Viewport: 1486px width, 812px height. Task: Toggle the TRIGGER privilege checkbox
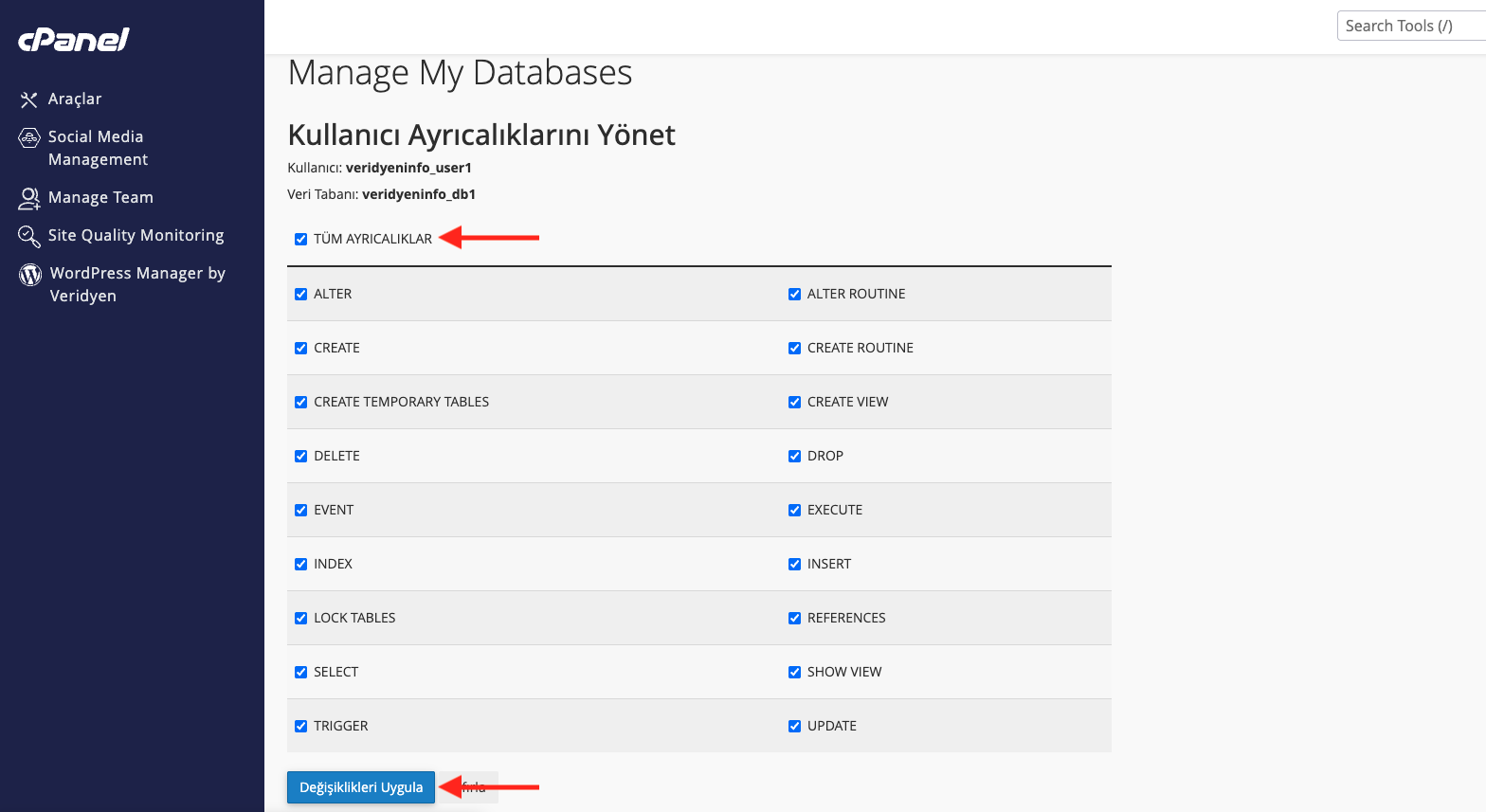coord(301,727)
